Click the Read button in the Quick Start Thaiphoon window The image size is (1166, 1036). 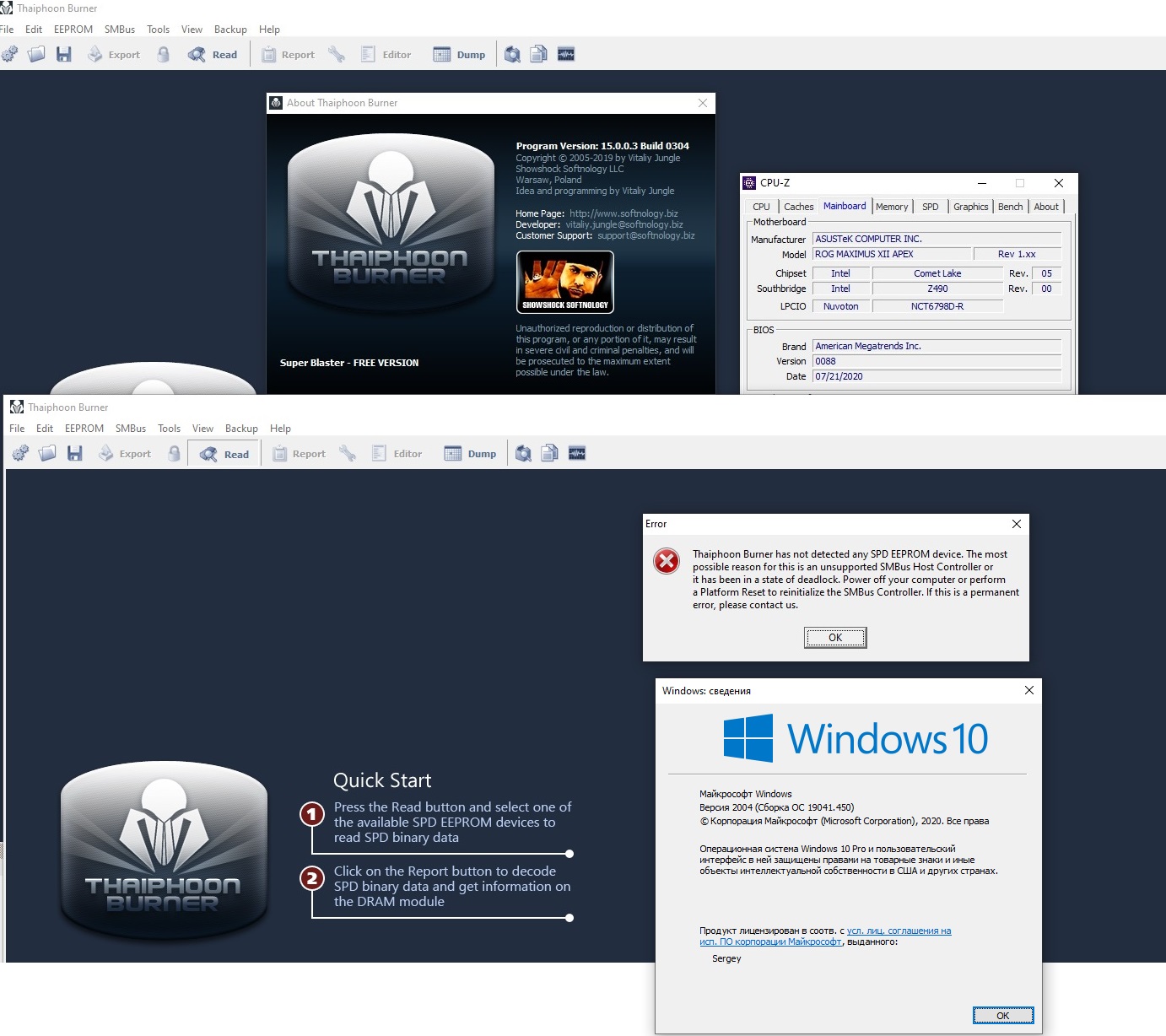tap(224, 454)
